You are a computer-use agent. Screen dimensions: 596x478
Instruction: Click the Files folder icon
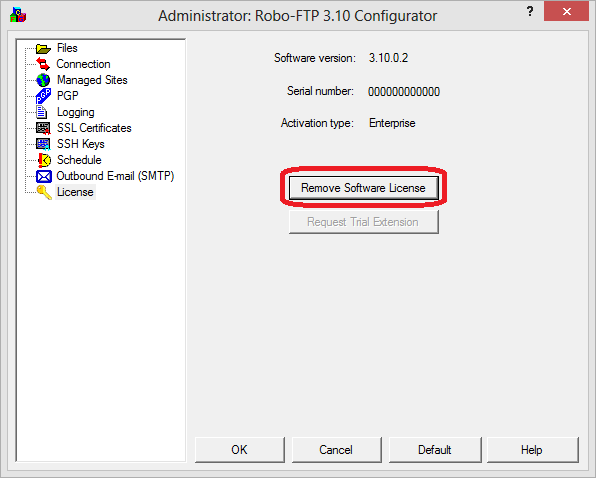tap(43, 48)
